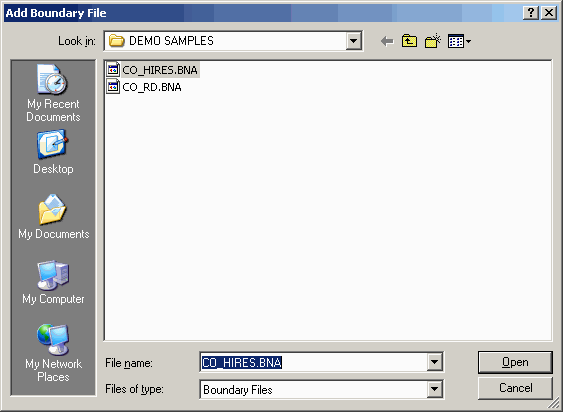This screenshot has height=412, width=563.
Task: Click into the File name field
Action: (x=313, y=362)
